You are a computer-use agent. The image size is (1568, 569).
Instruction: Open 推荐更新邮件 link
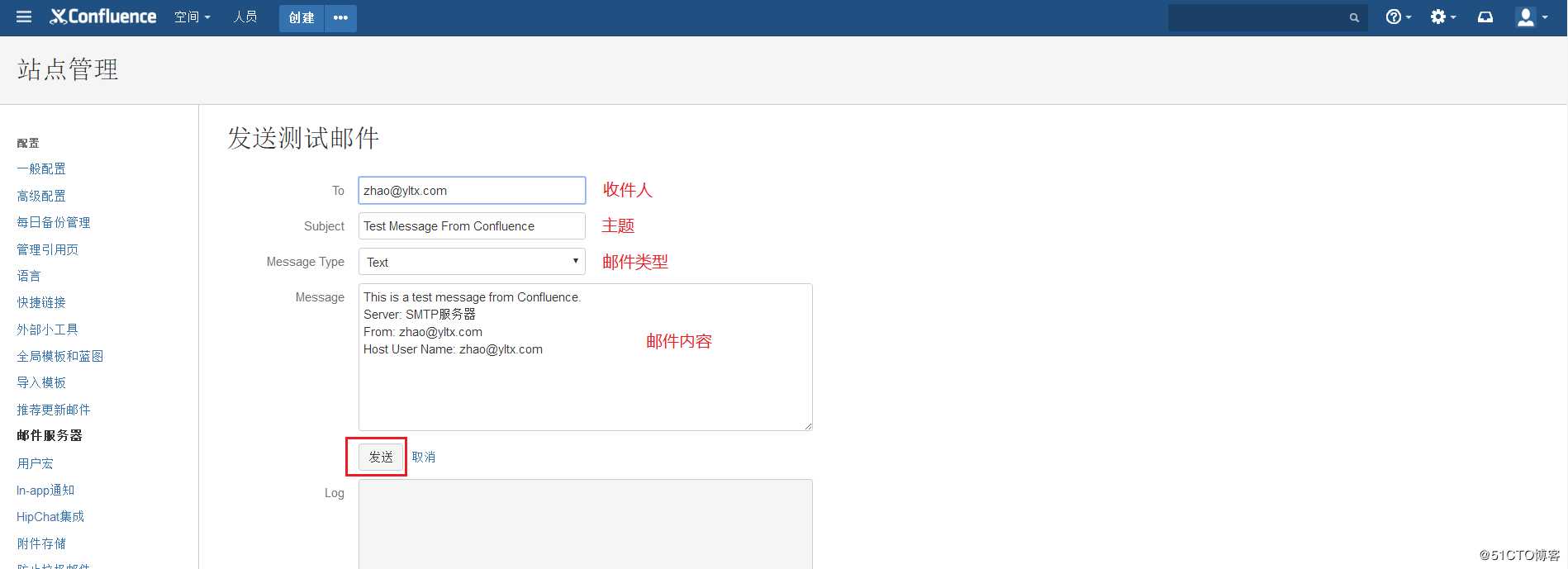pyautogui.click(x=54, y=410)
